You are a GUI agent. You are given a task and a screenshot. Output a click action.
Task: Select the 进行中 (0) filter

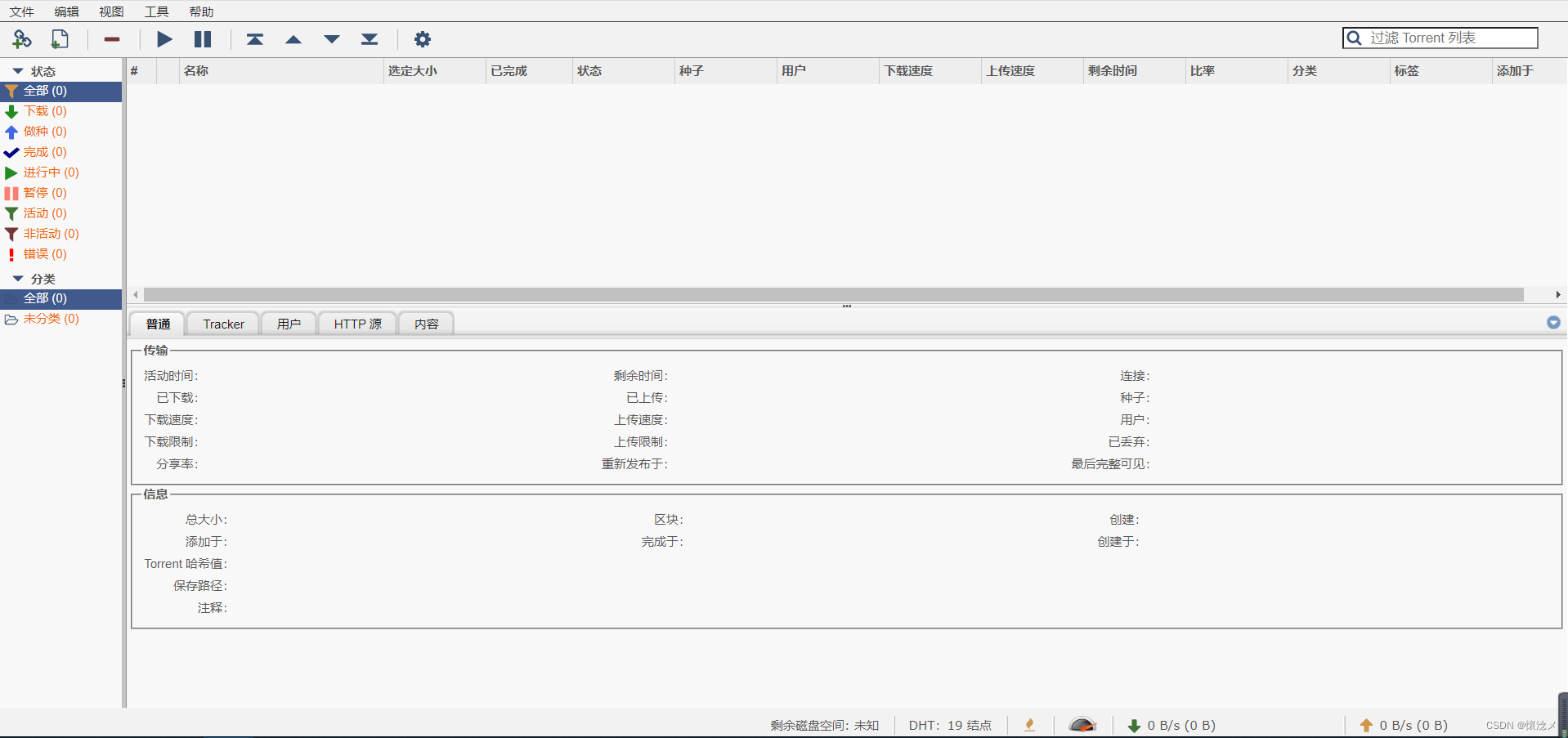[x=61, y=172]
